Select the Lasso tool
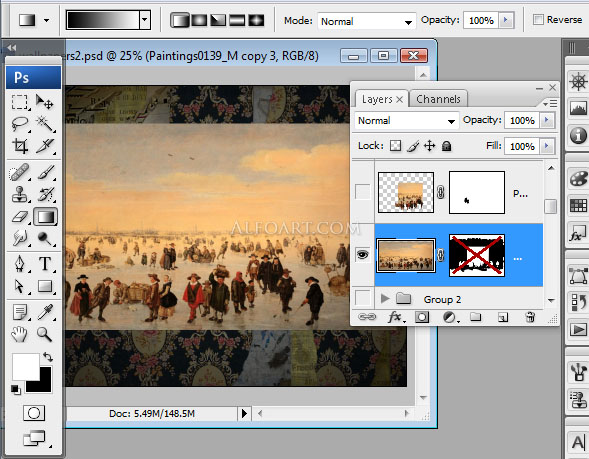 20,124
